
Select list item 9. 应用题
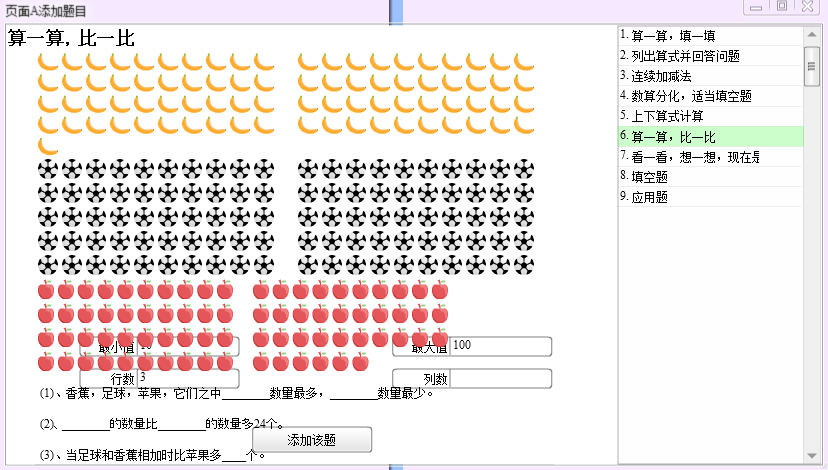711,197
